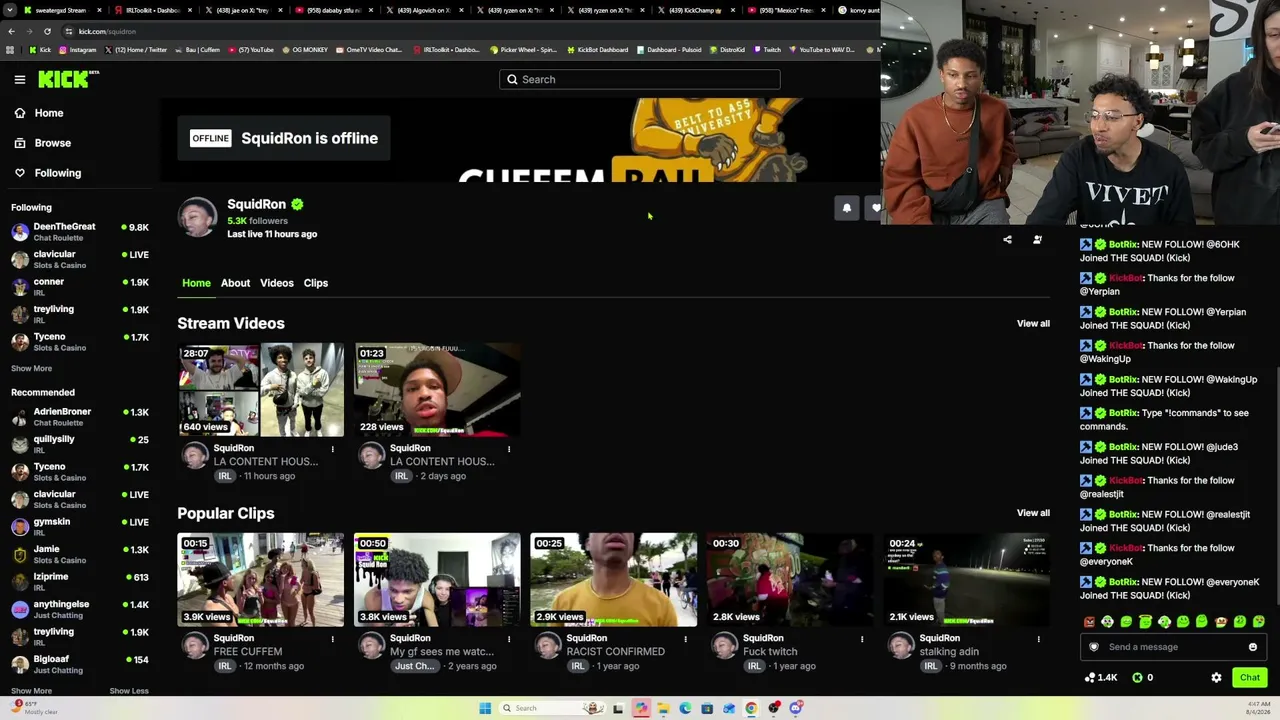Click View all for Popular Clips
The height and width of the screenshot is (720, 1280).
1033,514
